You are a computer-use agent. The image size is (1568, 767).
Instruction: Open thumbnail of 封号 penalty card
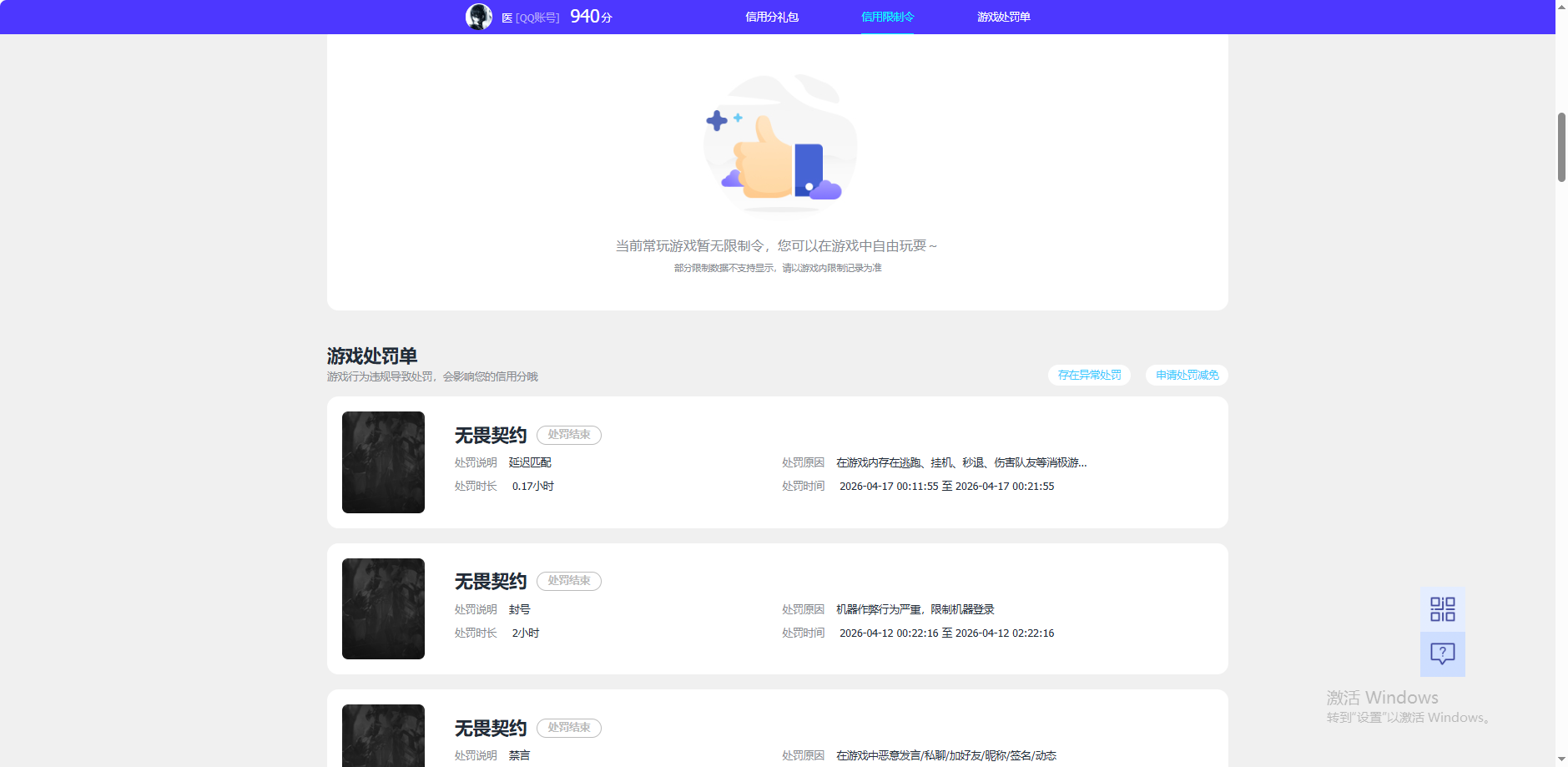(x=383, y=608)
